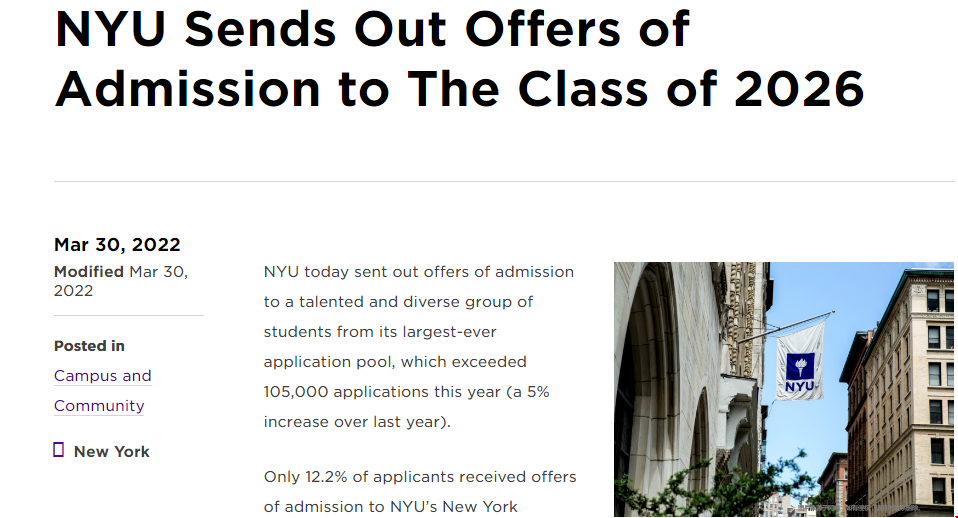Click the location icon beside New York

click(x=59, y=450)
